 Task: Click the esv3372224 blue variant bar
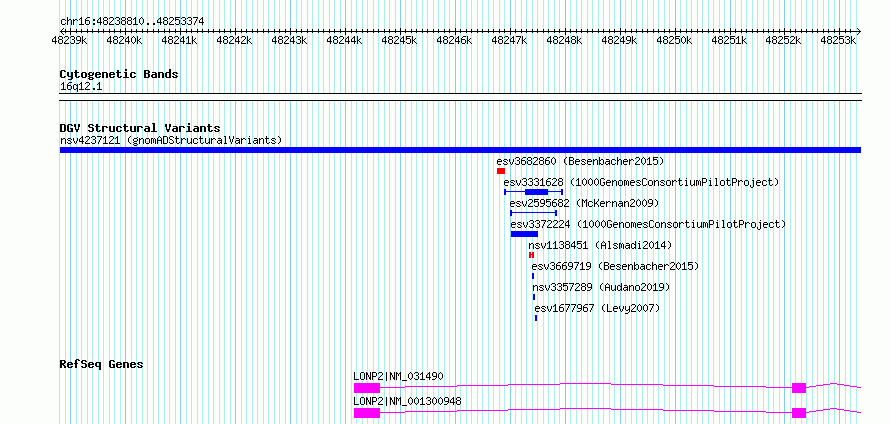pyautogui.click(x=524, y=234)
